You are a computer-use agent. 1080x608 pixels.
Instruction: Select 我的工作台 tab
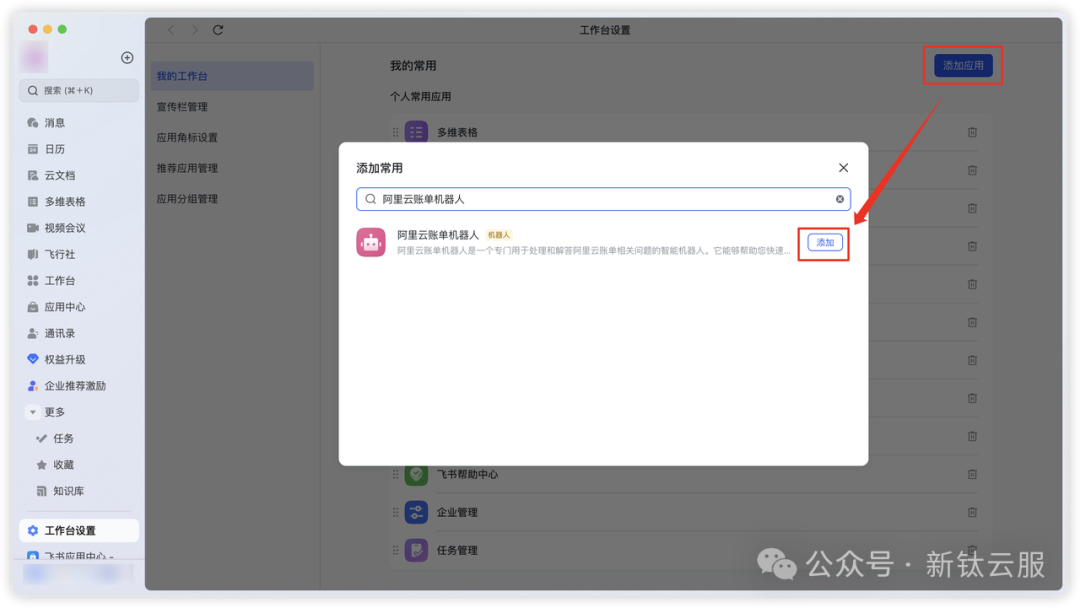[232, 76]
